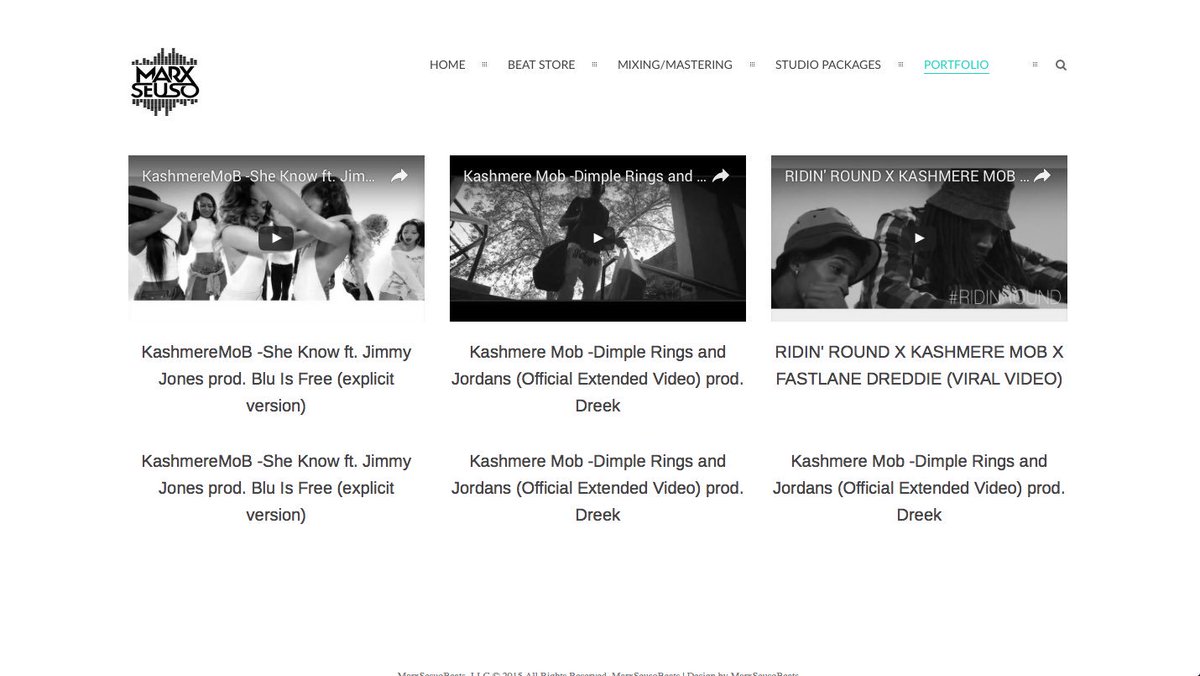Click the caption 'RIDIN' ROUND X KASHMERE MOB X FASTLANE DREDDIE'
The width and height of the screenshot is (1200, 676).
(919, 365)
